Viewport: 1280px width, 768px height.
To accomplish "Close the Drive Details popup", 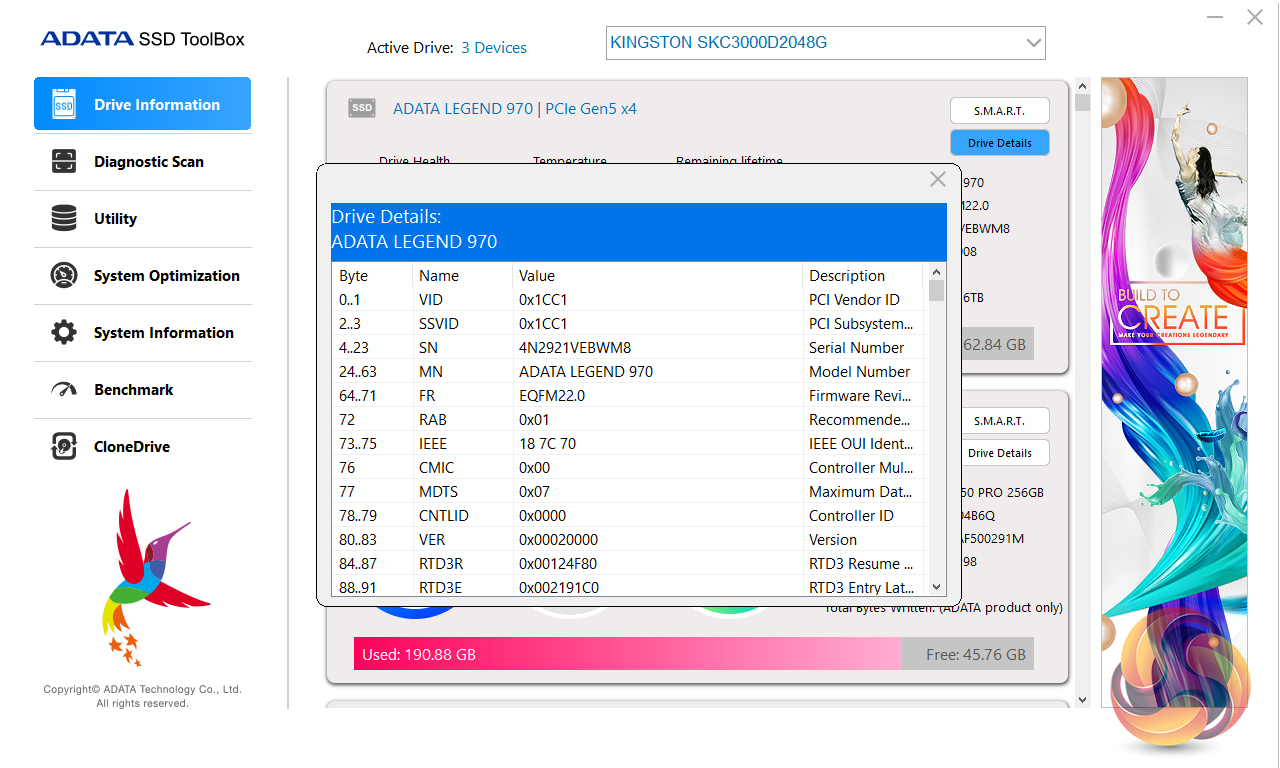I will [x=937, y=180].
